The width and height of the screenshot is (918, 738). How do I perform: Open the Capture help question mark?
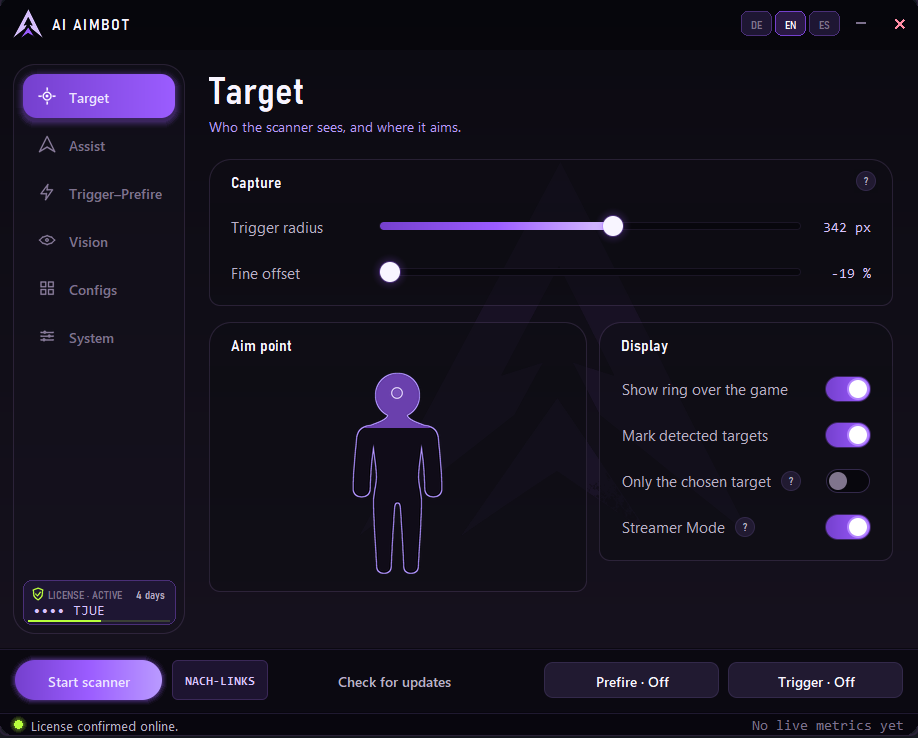(866, 181)
